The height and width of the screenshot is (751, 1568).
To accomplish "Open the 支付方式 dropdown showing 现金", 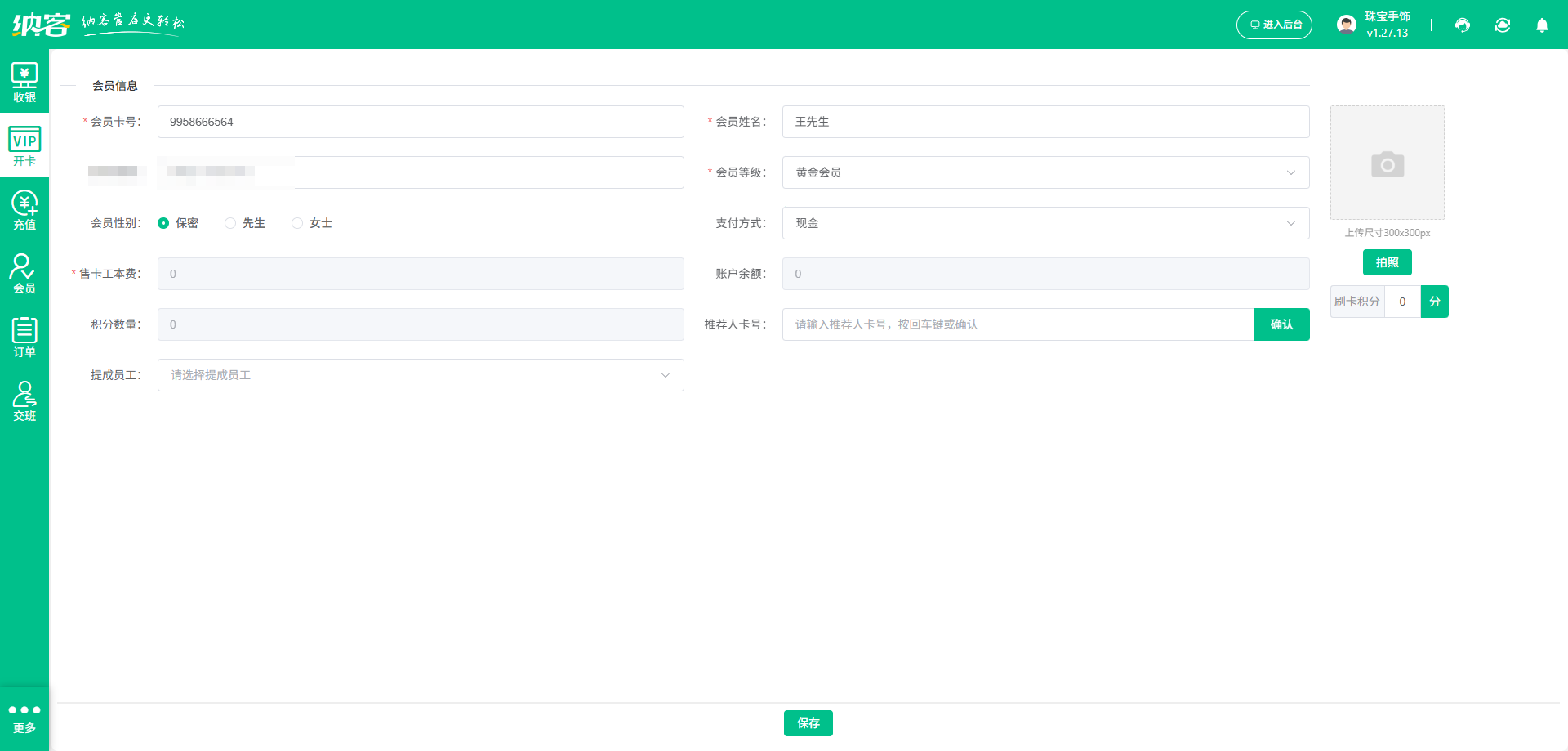I will [1045, 223].
